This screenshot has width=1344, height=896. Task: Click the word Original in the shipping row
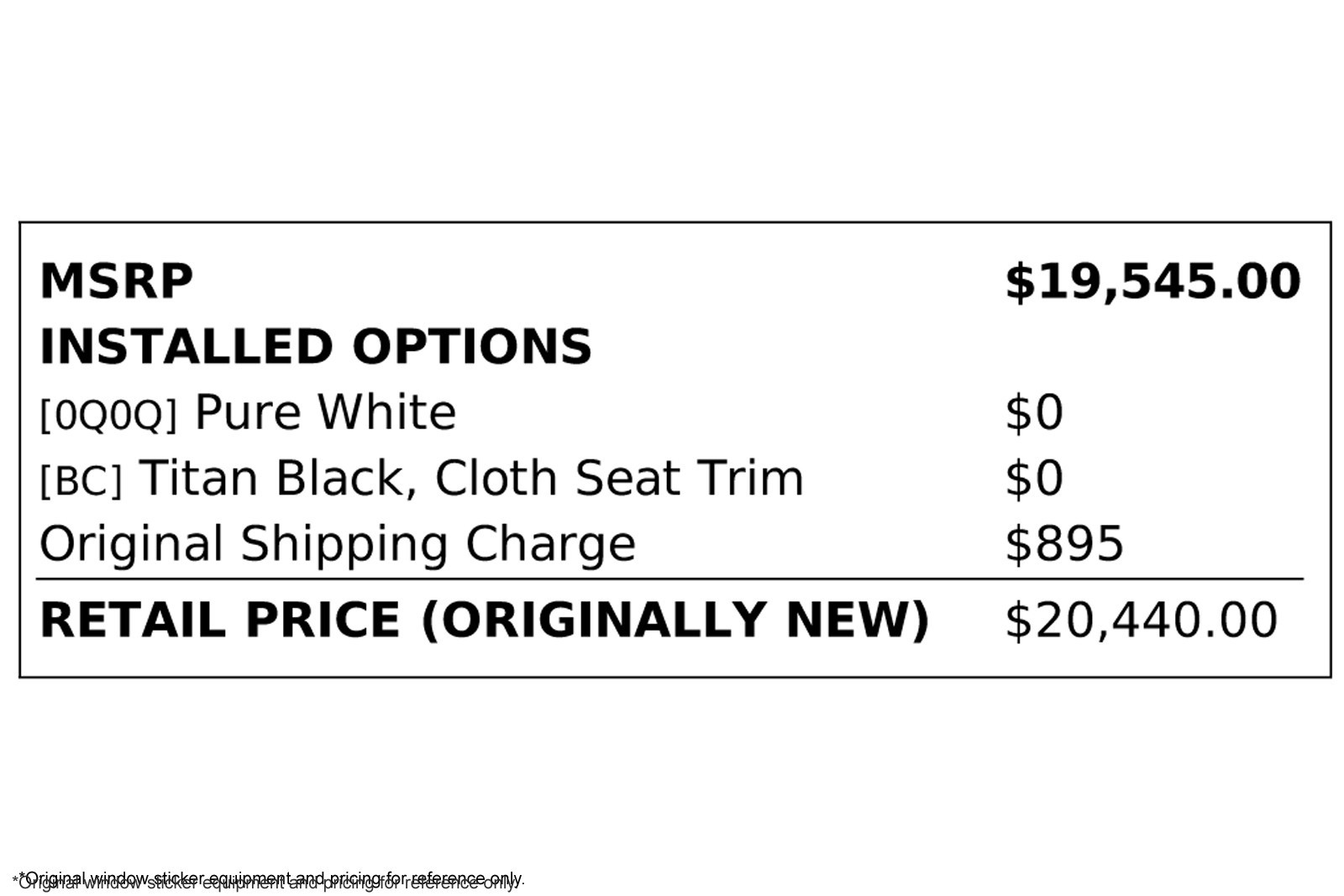[x=131, y=545]
